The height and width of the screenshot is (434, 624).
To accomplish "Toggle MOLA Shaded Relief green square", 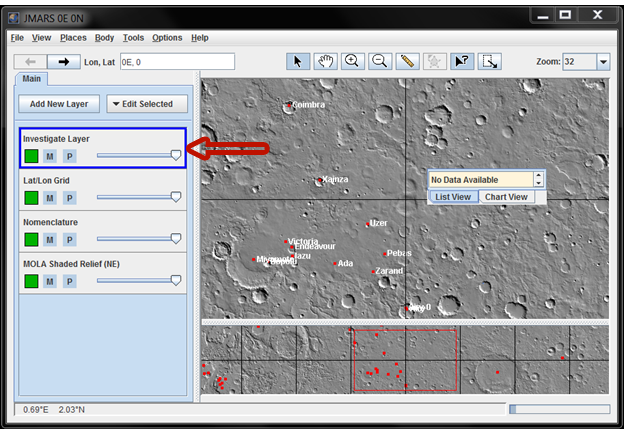I will point(31,281).
